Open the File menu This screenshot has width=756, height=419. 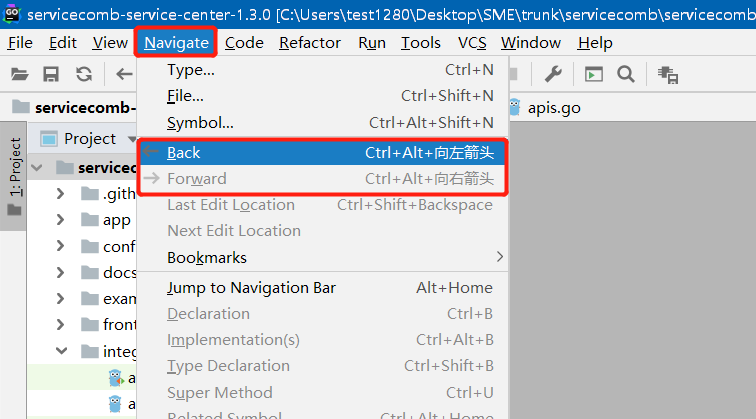coord(20,43)
